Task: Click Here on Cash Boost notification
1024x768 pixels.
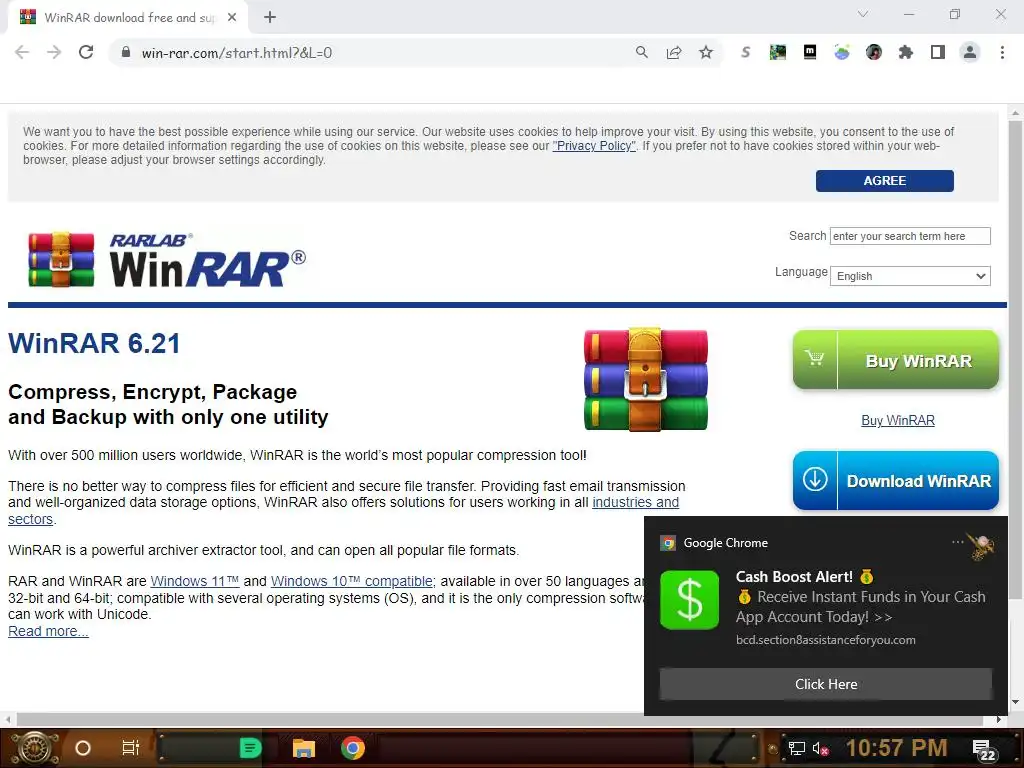Action: tap(825, 684)
